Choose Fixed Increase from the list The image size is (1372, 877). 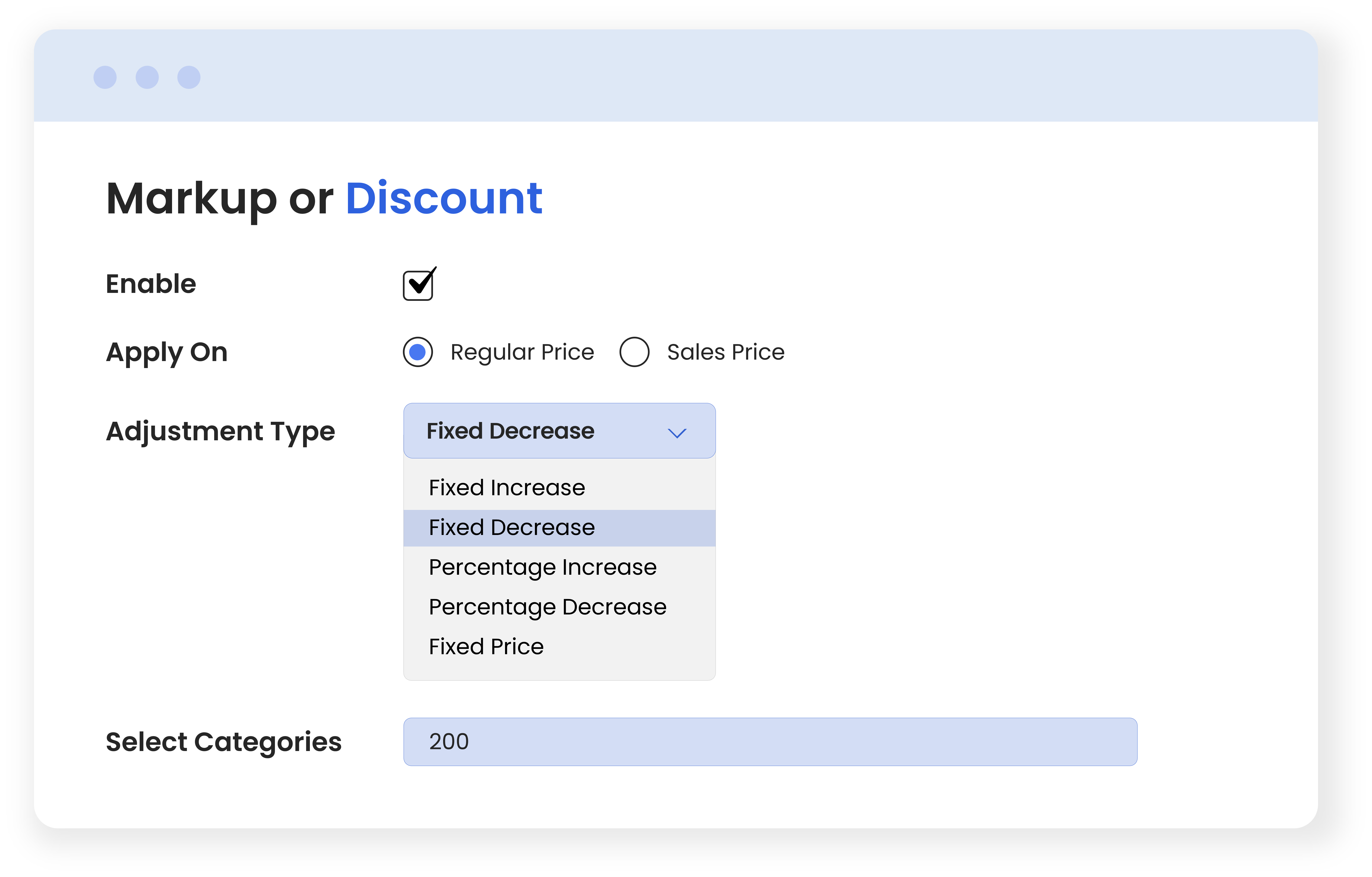pos(506,488)
